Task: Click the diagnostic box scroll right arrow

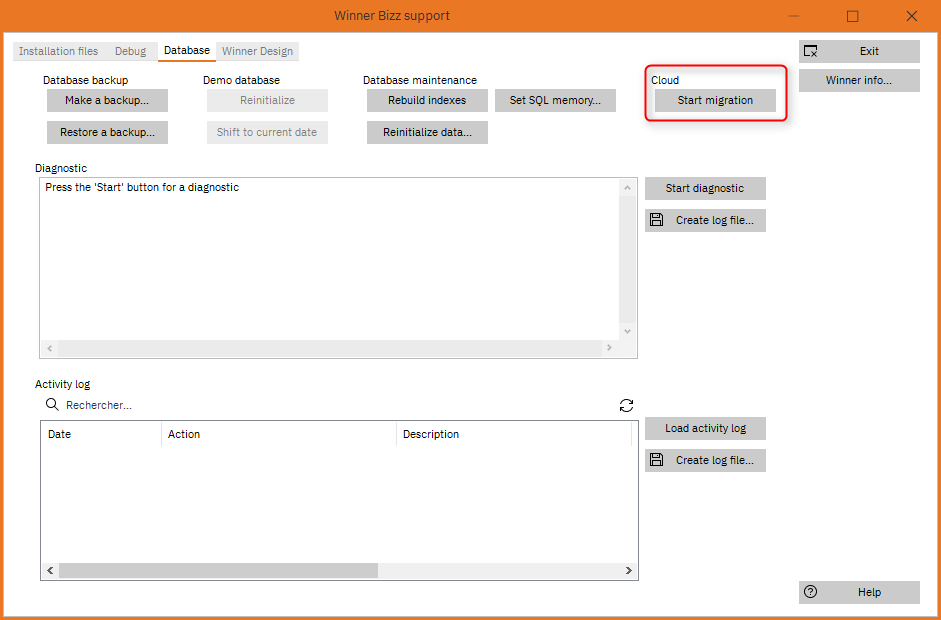Action: [609, 348]
